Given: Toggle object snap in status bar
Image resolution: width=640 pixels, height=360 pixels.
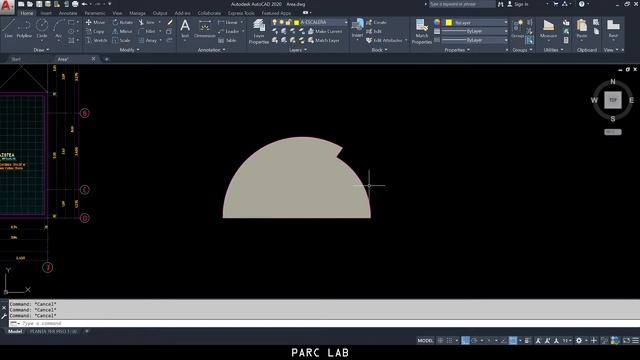Looking at the screenshot, I should coord(513,340).
